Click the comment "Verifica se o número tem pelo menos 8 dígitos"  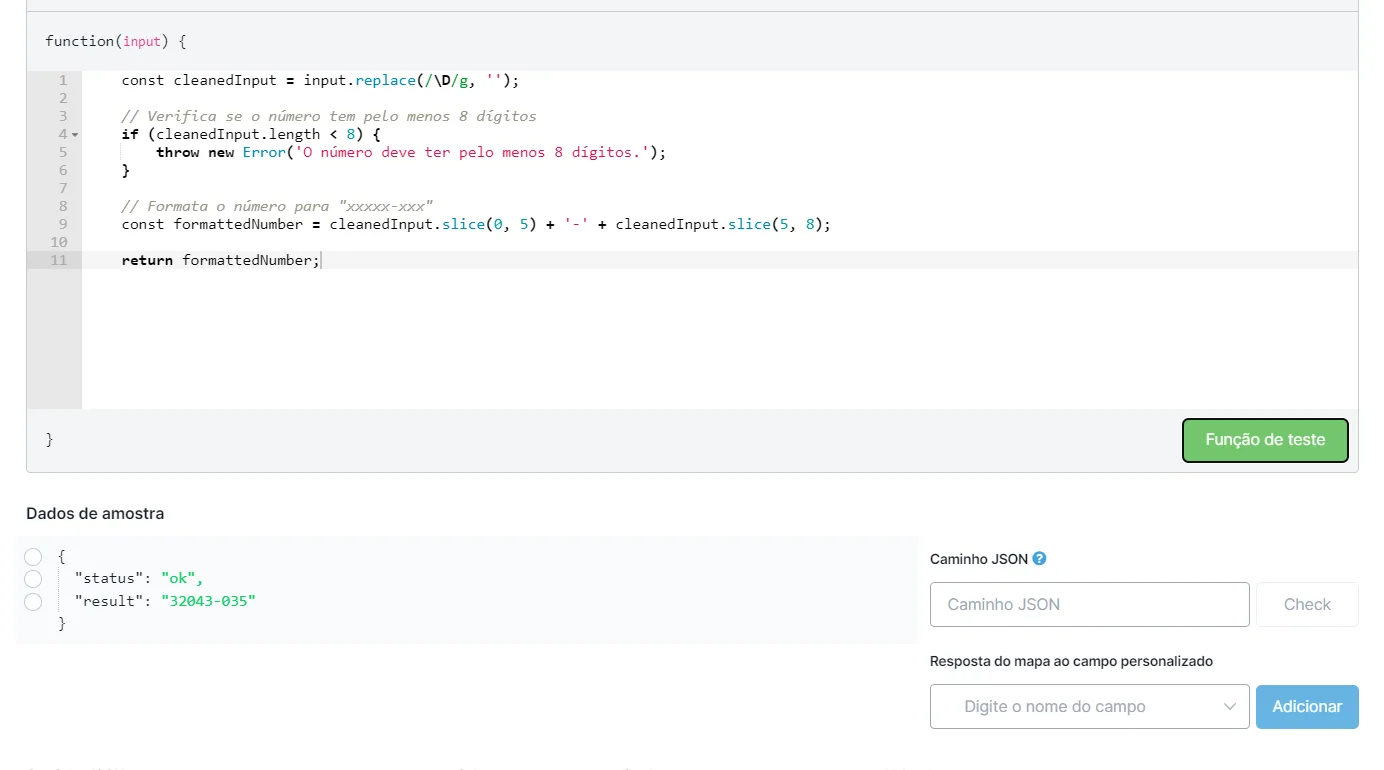[x=329, y=116]
